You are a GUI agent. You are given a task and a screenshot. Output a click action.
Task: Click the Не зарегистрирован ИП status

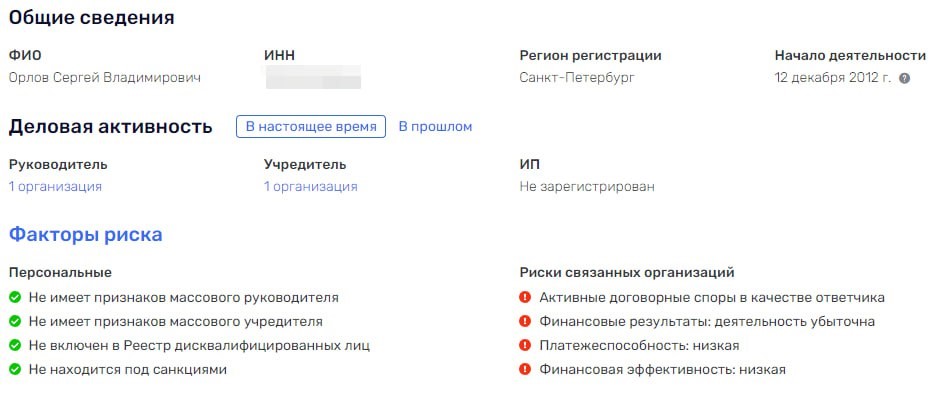point(587,187)
